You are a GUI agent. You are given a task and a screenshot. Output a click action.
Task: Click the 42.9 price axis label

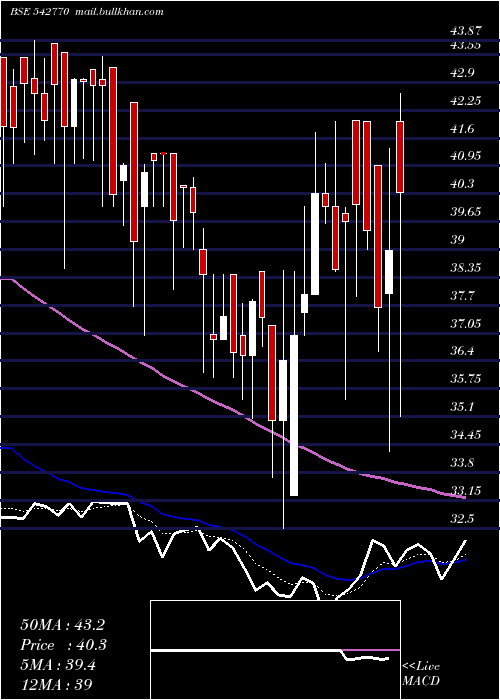click(462, 73)
